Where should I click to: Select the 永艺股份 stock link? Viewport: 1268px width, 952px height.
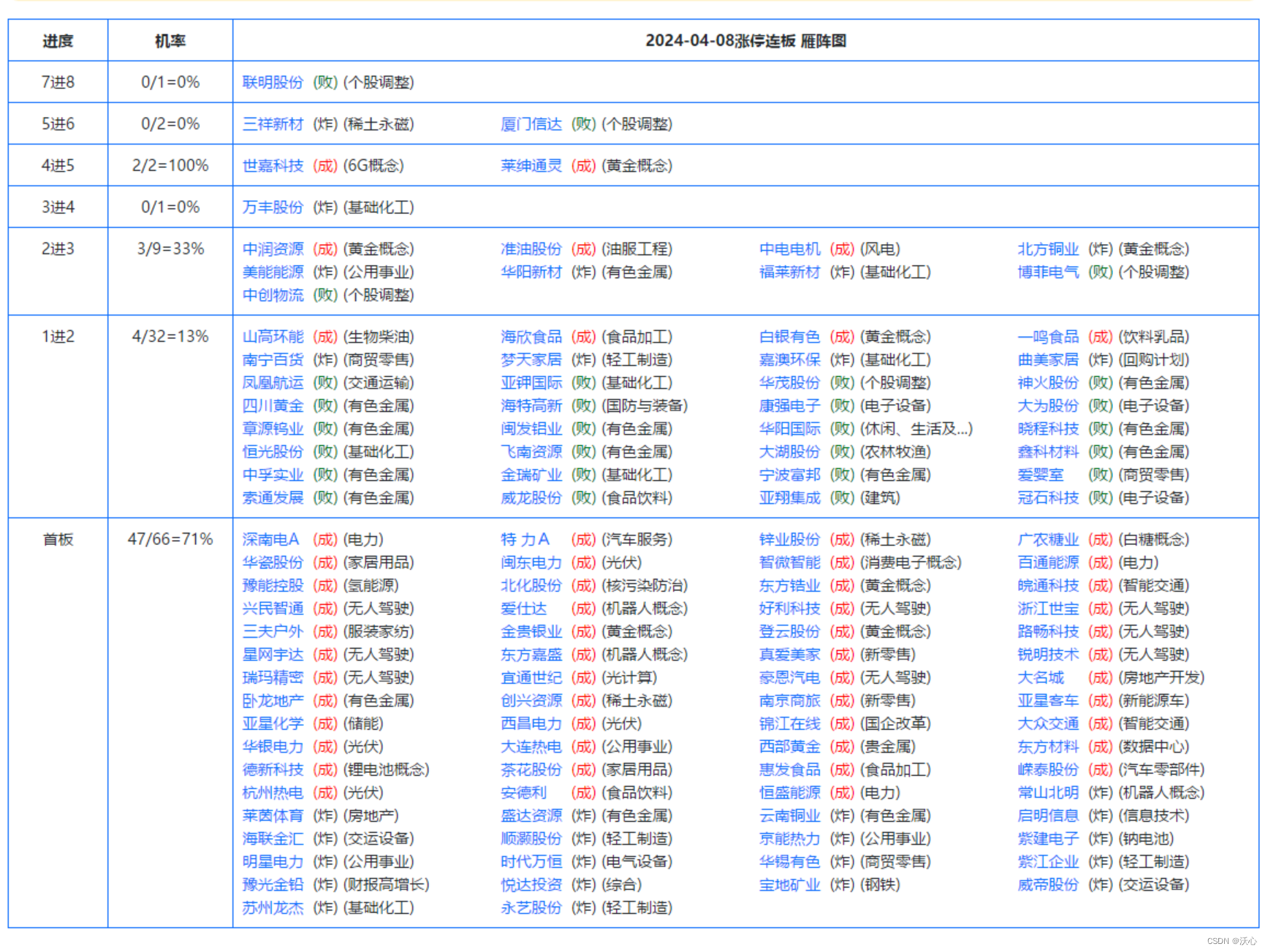[531, 907]
